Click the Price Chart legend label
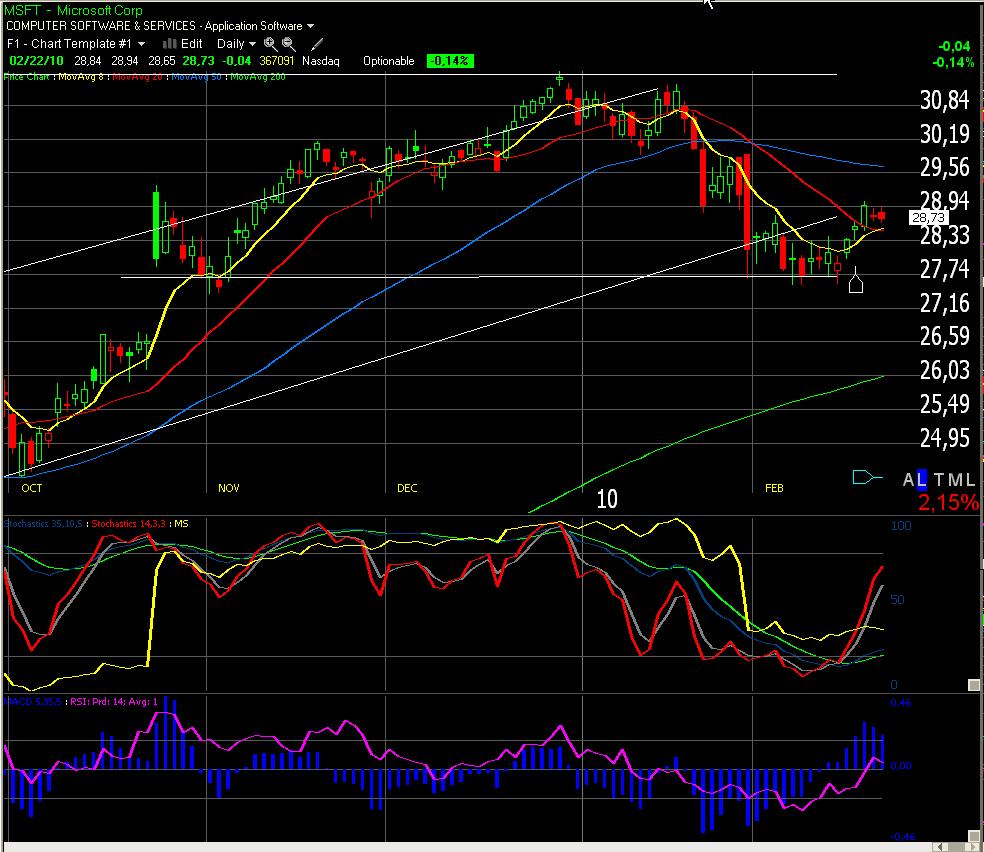The width and height of the screenshot is (984, 852). point(26,77)
